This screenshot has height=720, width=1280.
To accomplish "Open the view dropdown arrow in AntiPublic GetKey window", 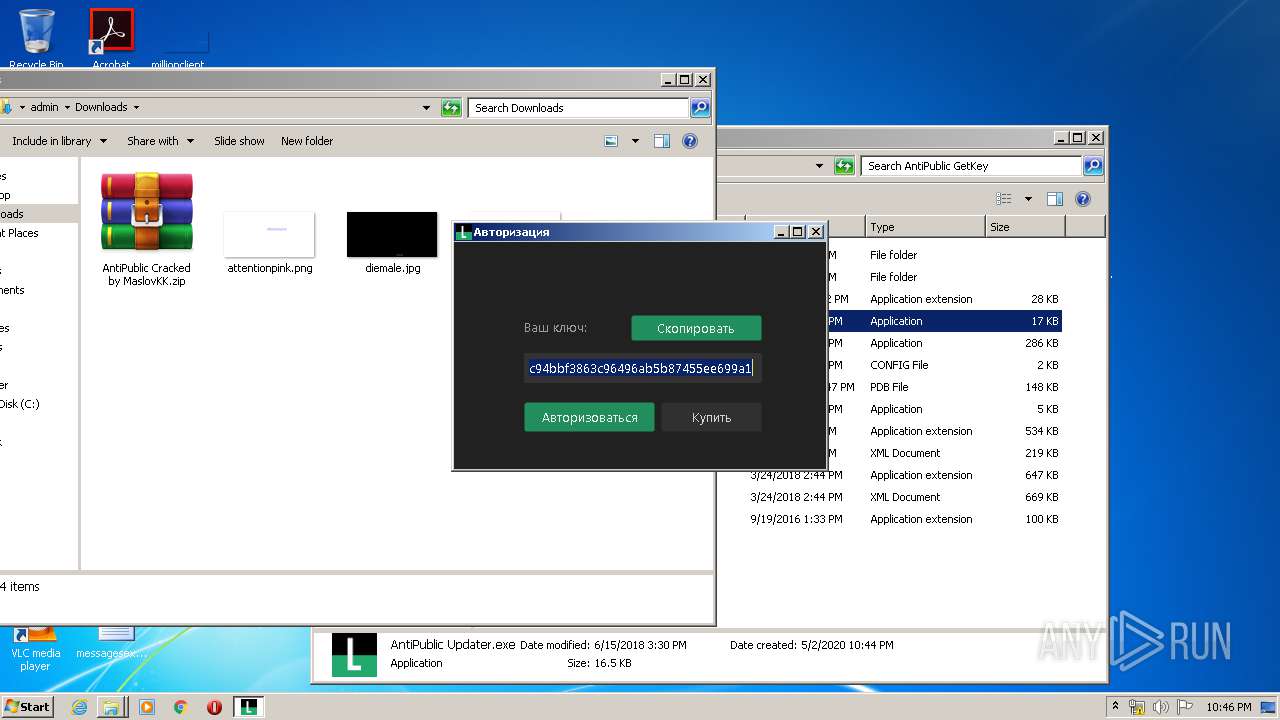I will 1028,199.
